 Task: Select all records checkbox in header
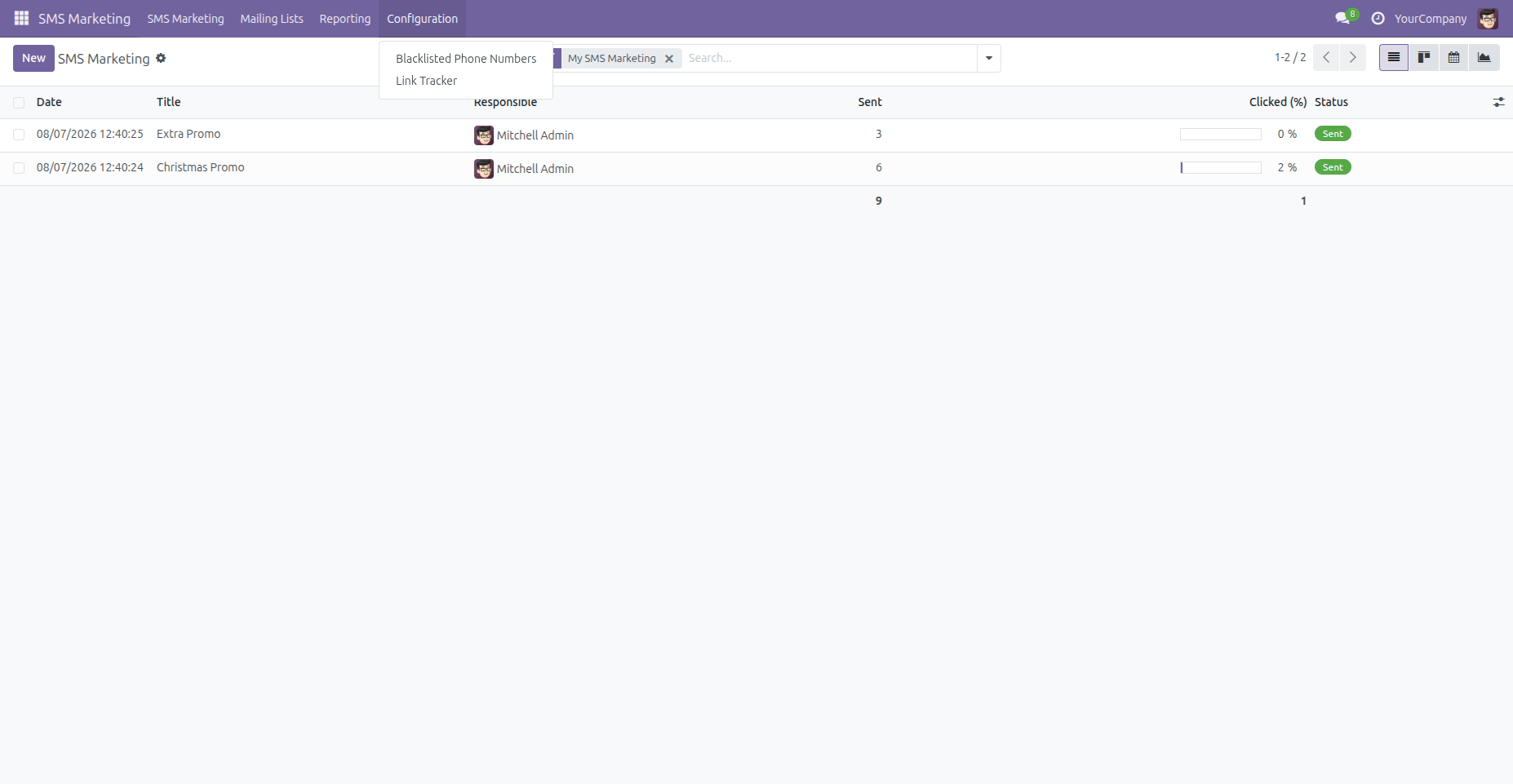(19, 103)
